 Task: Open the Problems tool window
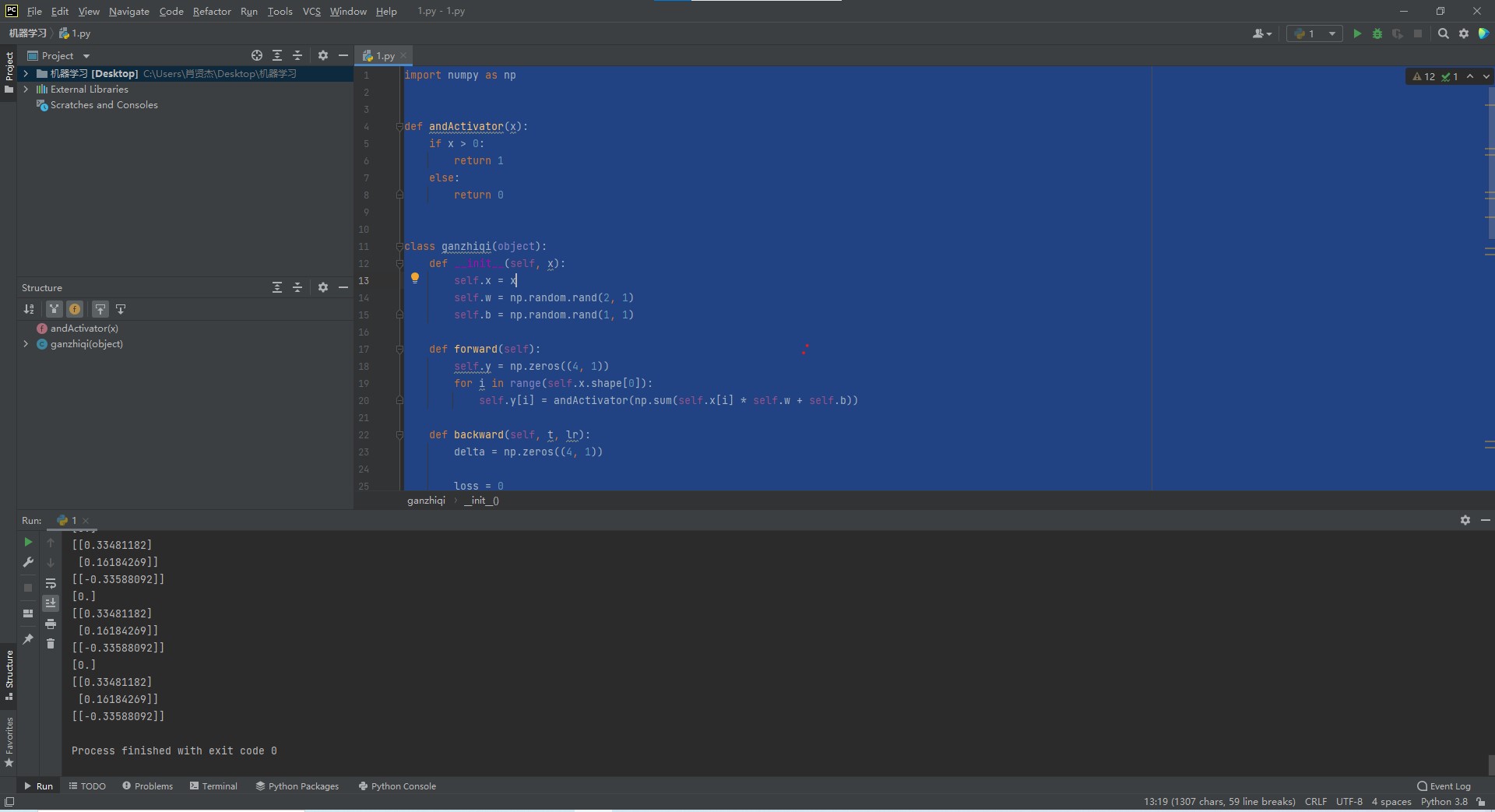point(148,786)
